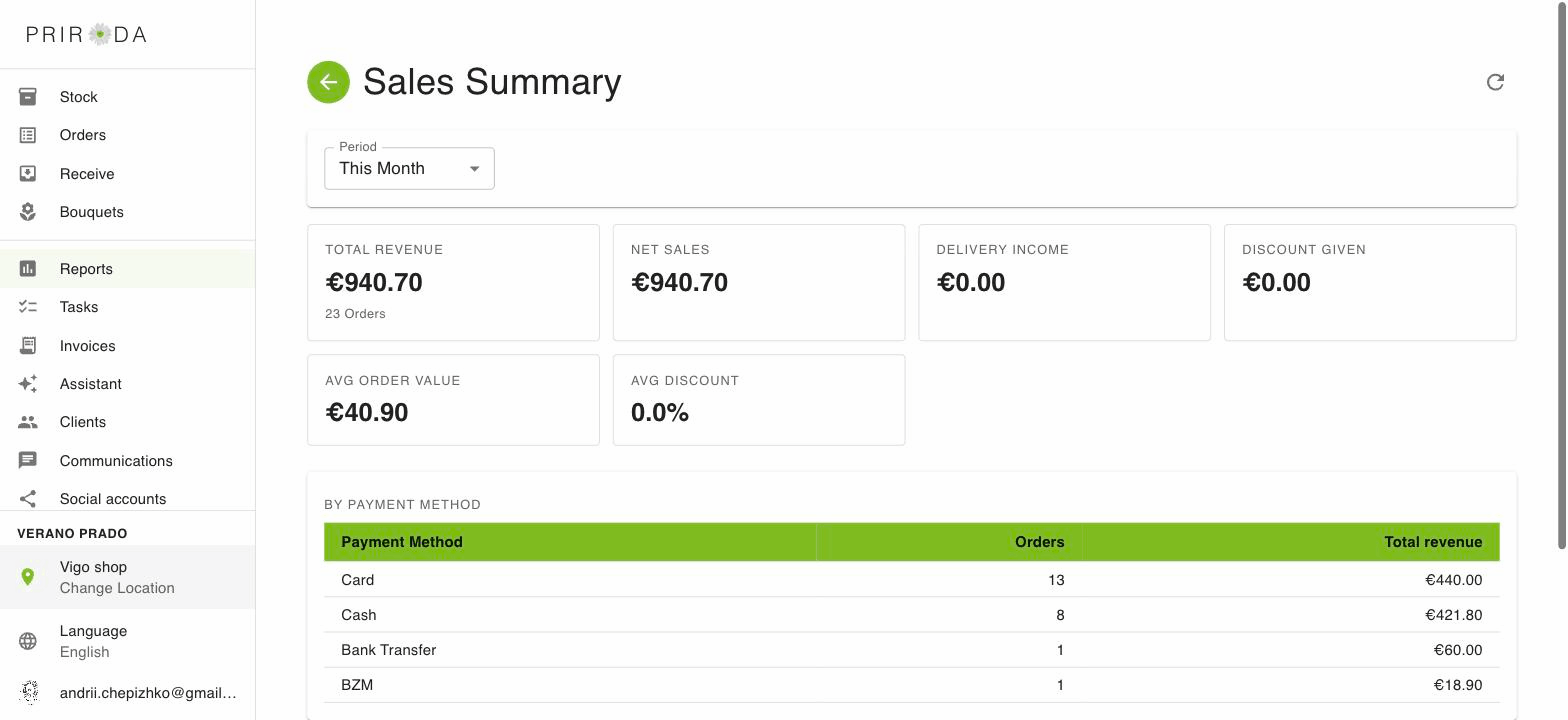Click the page vertical scrollbar
1568x720 pixels.
[x=1561, y=275]
